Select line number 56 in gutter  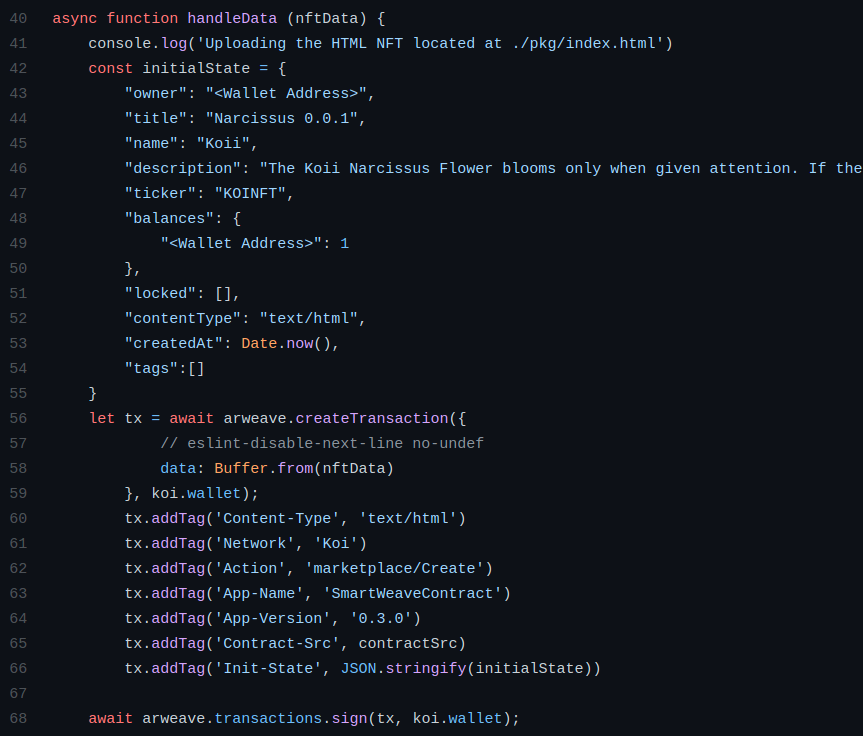coord(18,418)
